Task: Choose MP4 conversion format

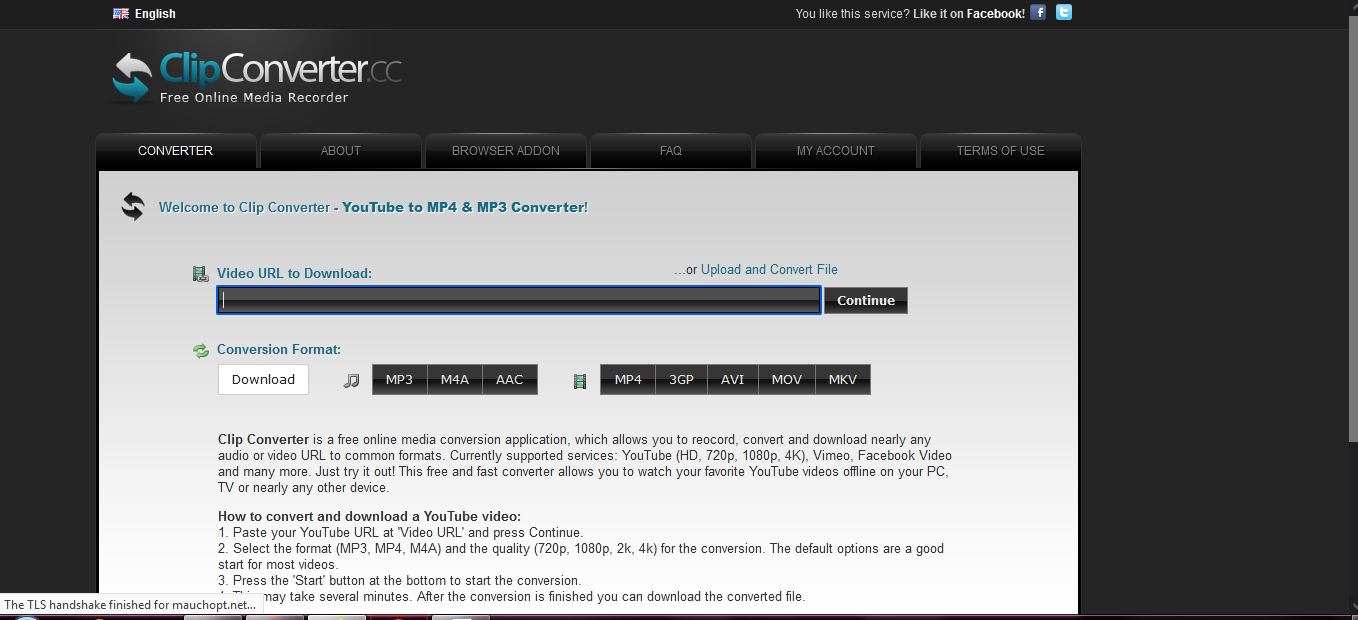Action: [628, 380]
